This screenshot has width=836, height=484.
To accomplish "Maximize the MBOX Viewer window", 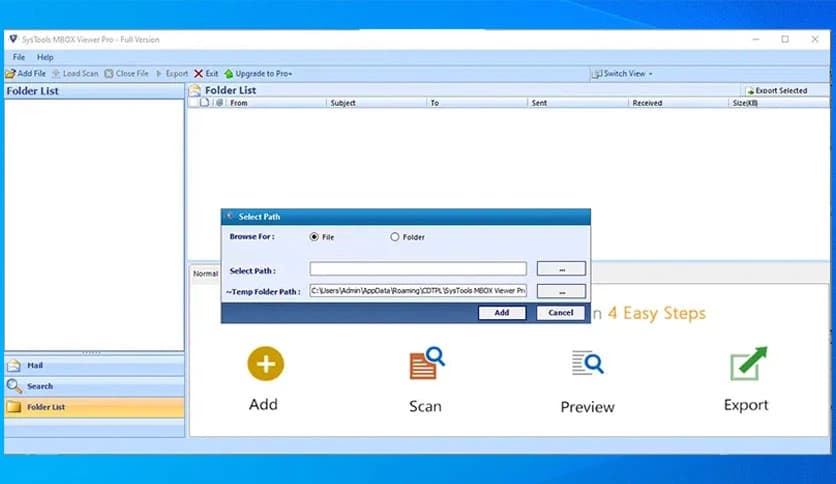I will pyautogui.click(x=785, y=39).
